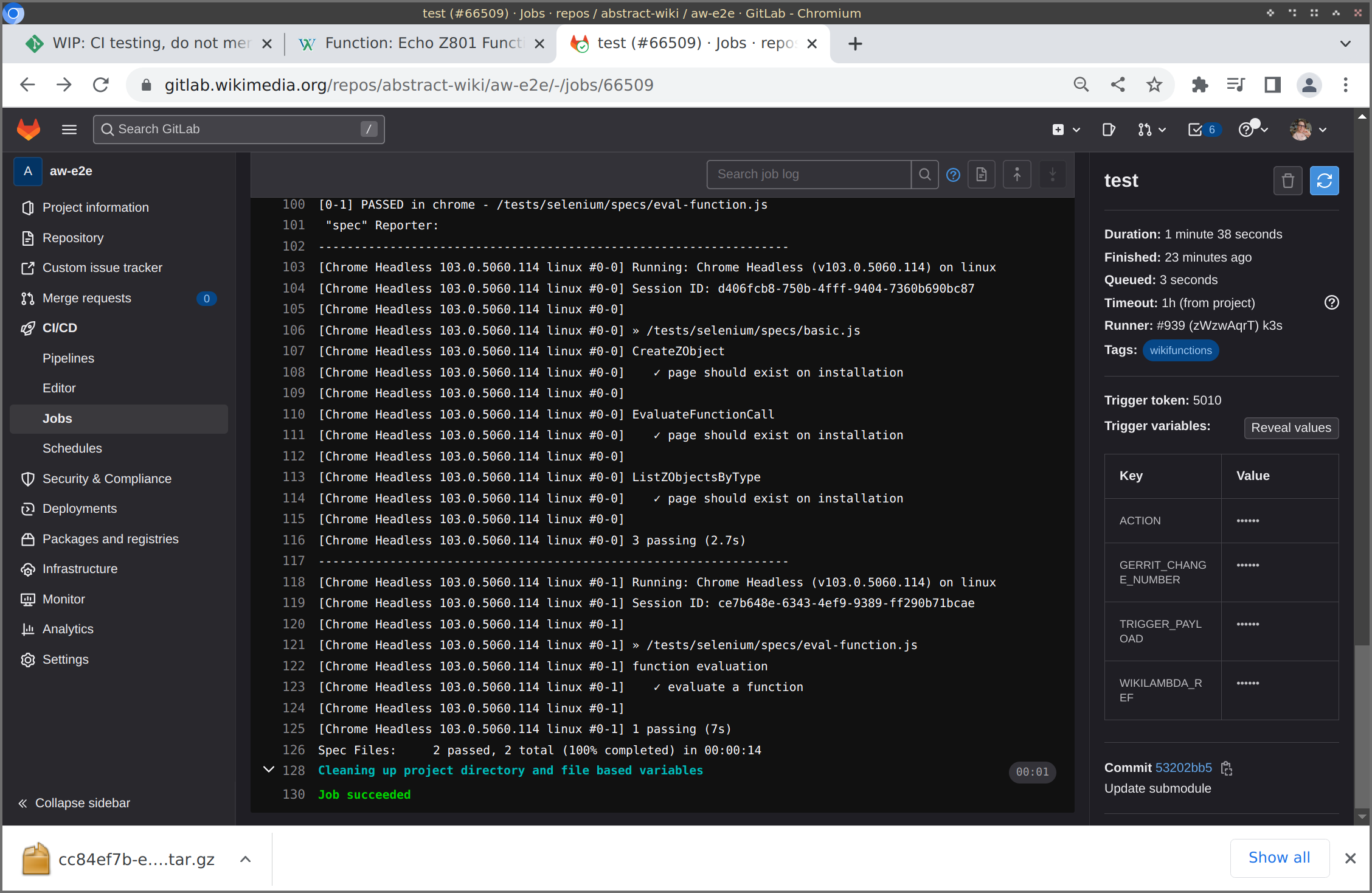This screenshot has height=893, width=1372.
Task: Switch to the Function: Echo Z801 tab
Action: pyautogui.click(x=420, y=43)
